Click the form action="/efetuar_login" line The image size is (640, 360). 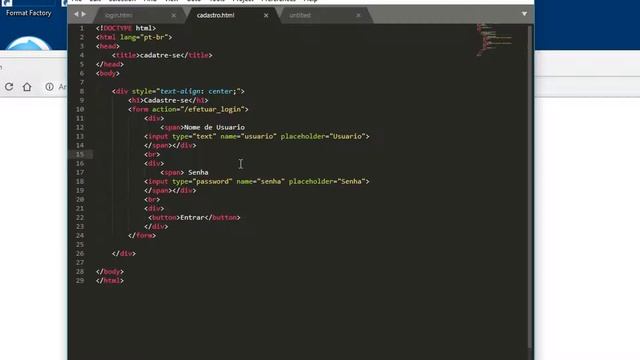point(188,109)
